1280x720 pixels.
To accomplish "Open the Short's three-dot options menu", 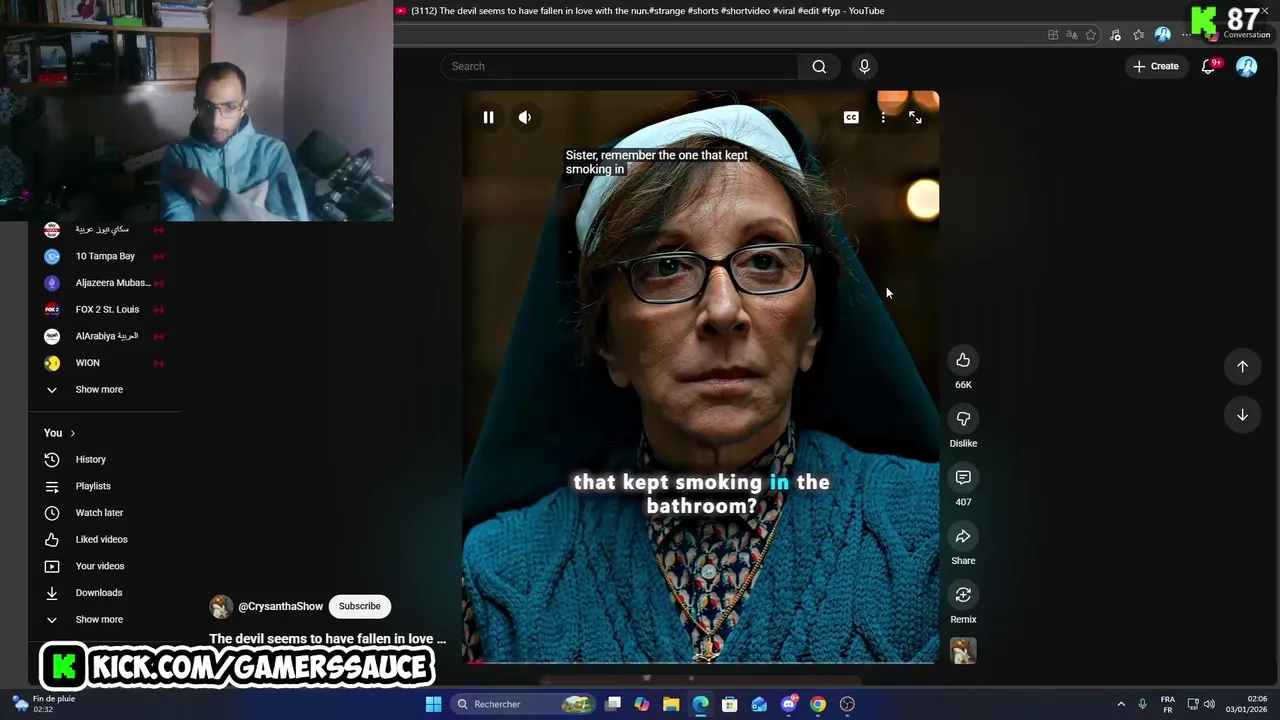I will click(x=883, y=117).
